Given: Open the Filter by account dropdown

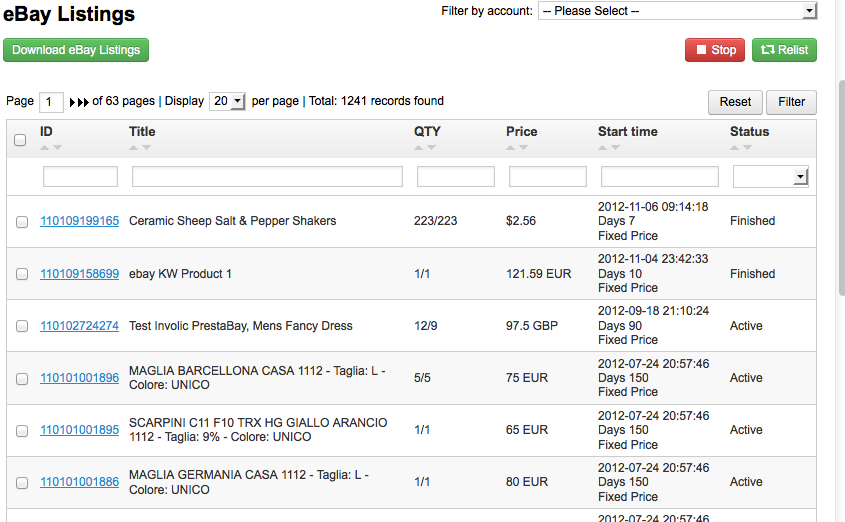Looking at the screenshot, I should point(677,11).
